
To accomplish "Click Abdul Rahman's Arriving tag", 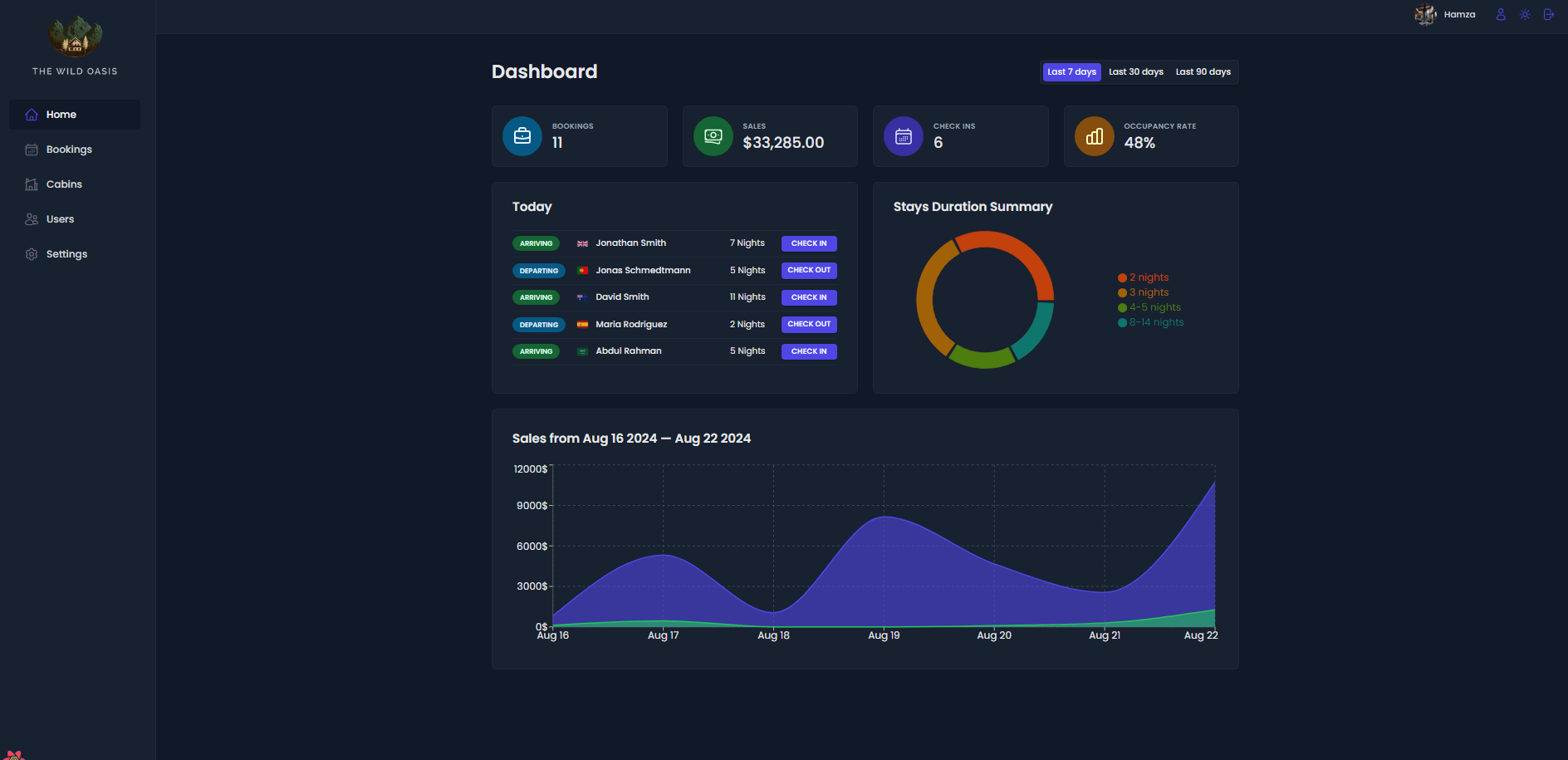I will click(536, 351).
